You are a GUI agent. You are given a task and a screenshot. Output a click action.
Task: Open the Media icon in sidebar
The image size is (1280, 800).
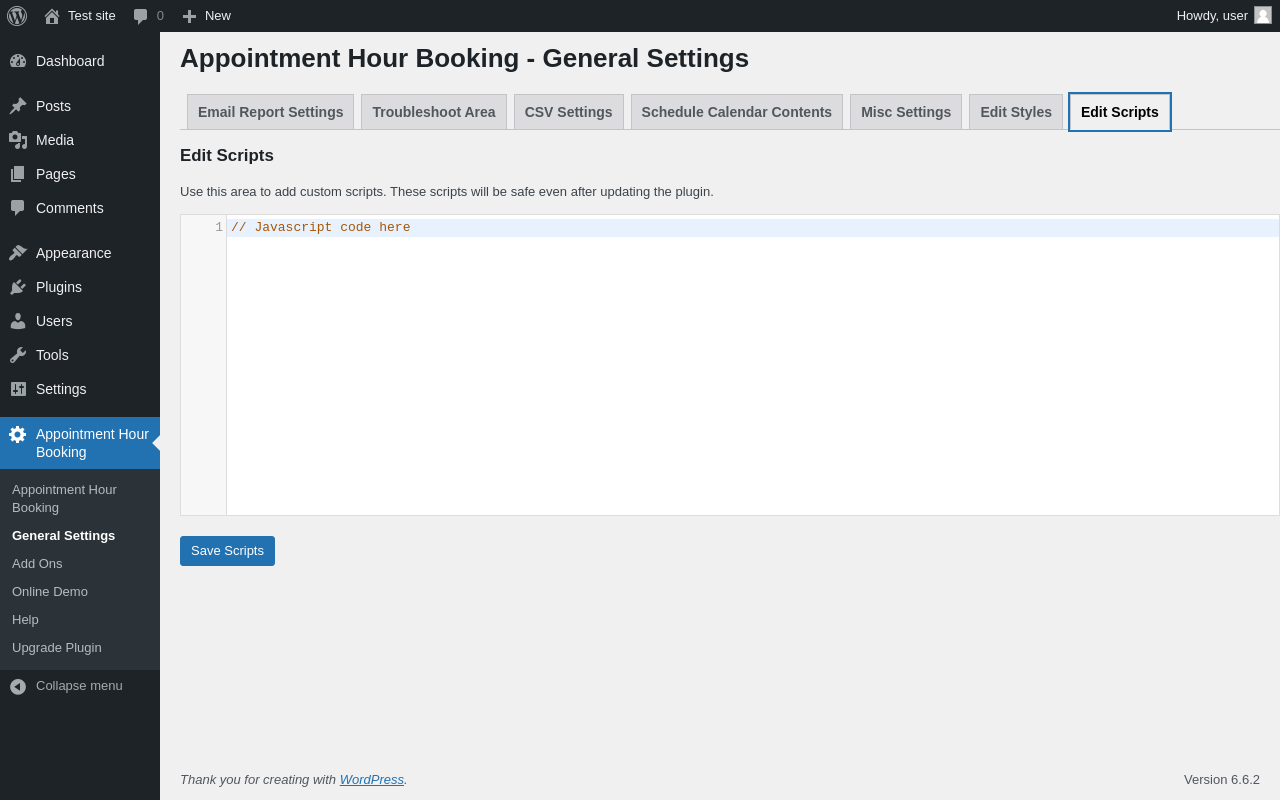pos(18,140)
